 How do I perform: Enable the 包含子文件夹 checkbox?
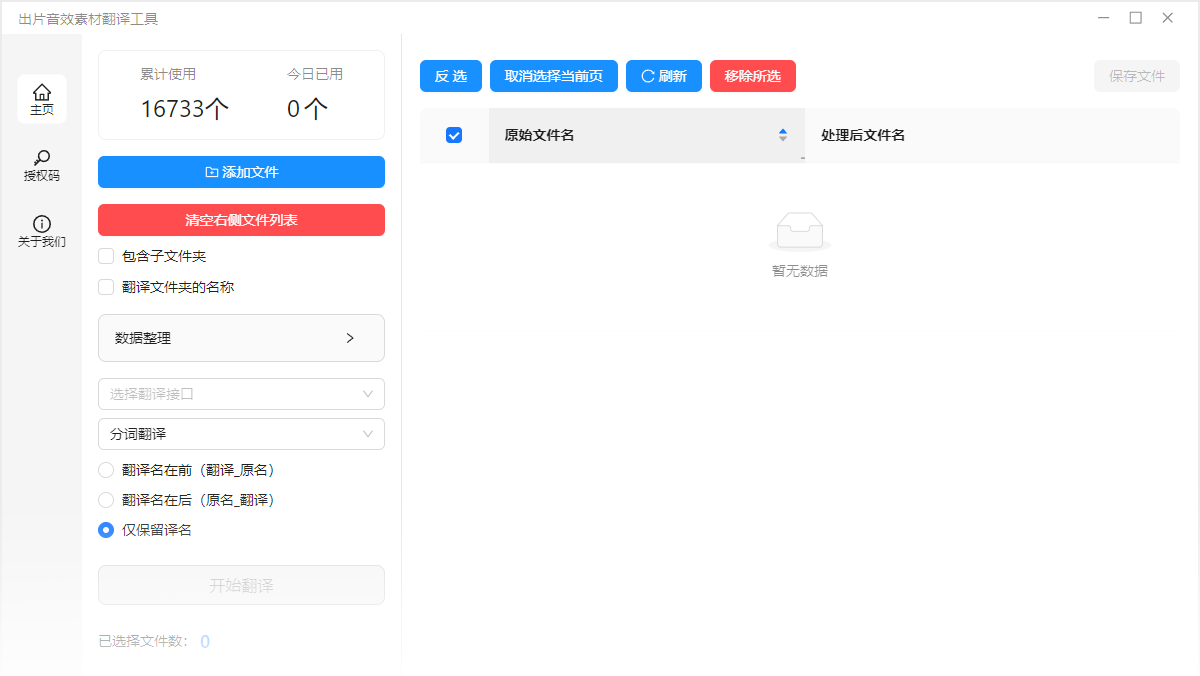tap(105, 256)
